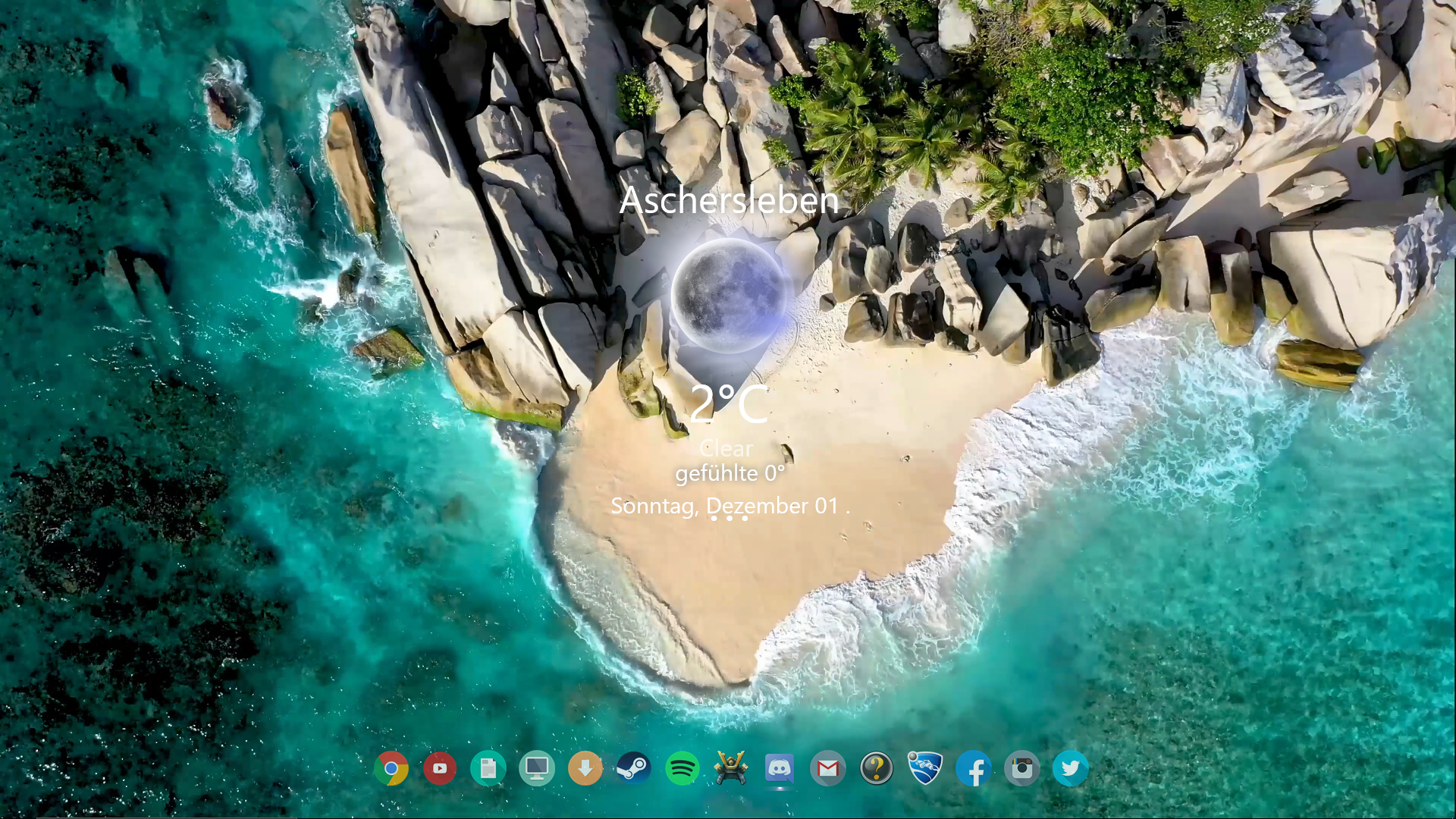Viewport: 1456px width, 819px height.
Task: Open the YouTube dock icon
Action: pos(440,769)
